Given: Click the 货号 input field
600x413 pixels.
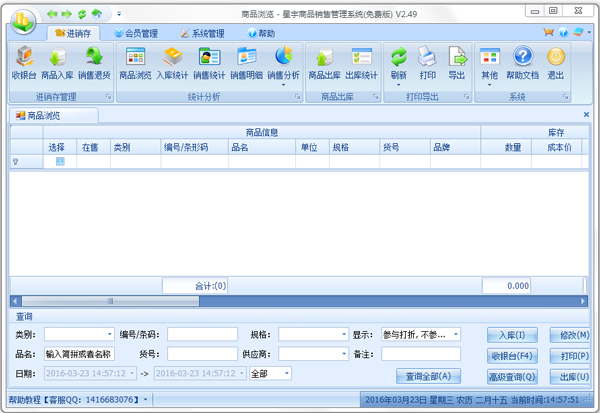Looking at the screenshot, I should click(x=202, y=354).
